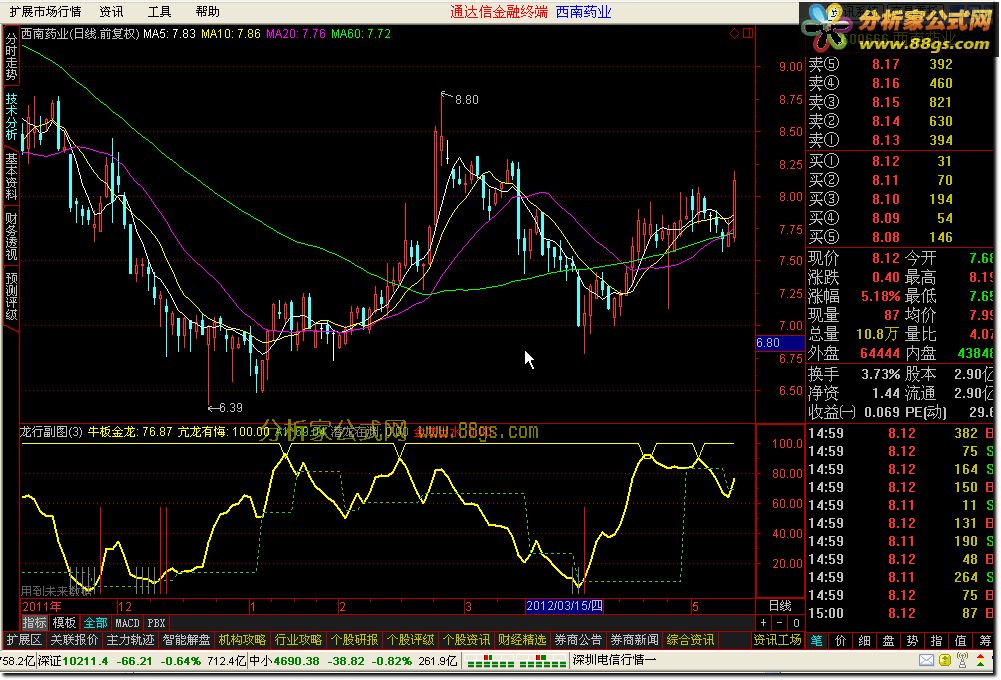
Task: Click the antenna connection status icon
Action: [x=963, y=660]
